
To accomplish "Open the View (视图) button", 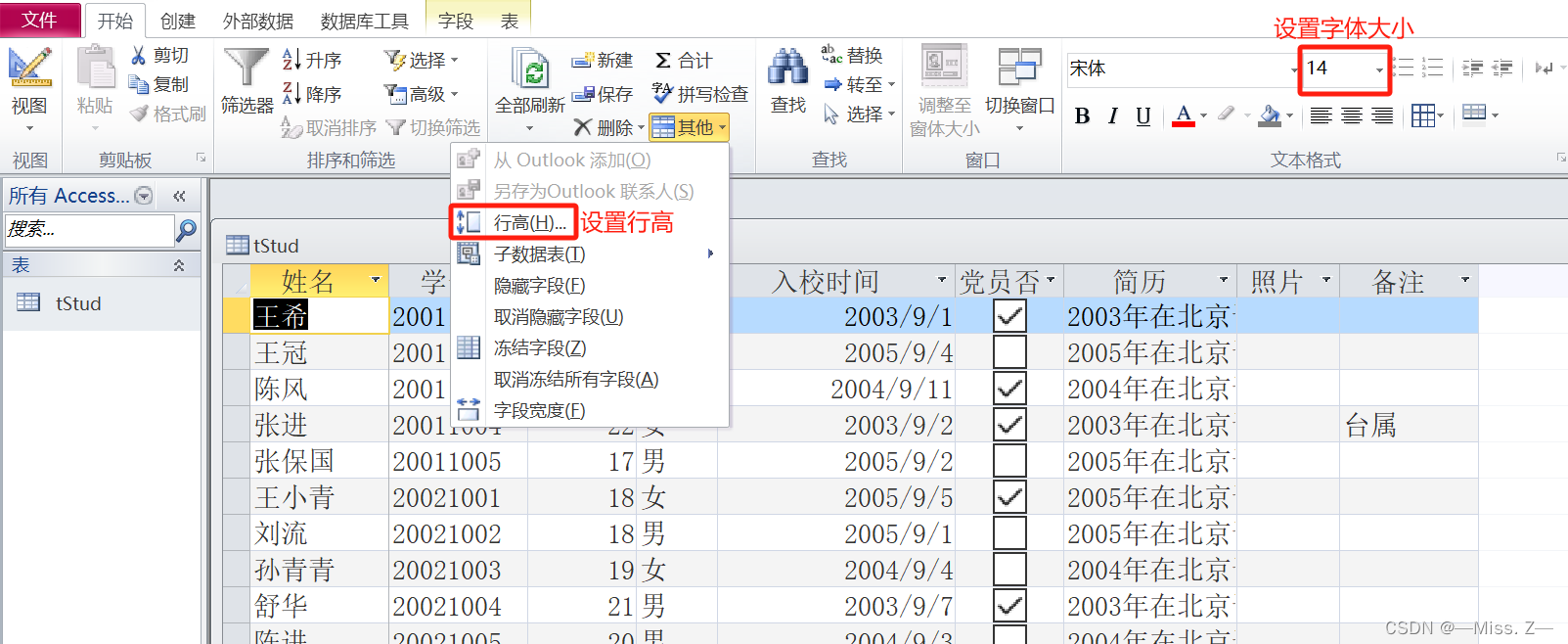I will 29,90.
